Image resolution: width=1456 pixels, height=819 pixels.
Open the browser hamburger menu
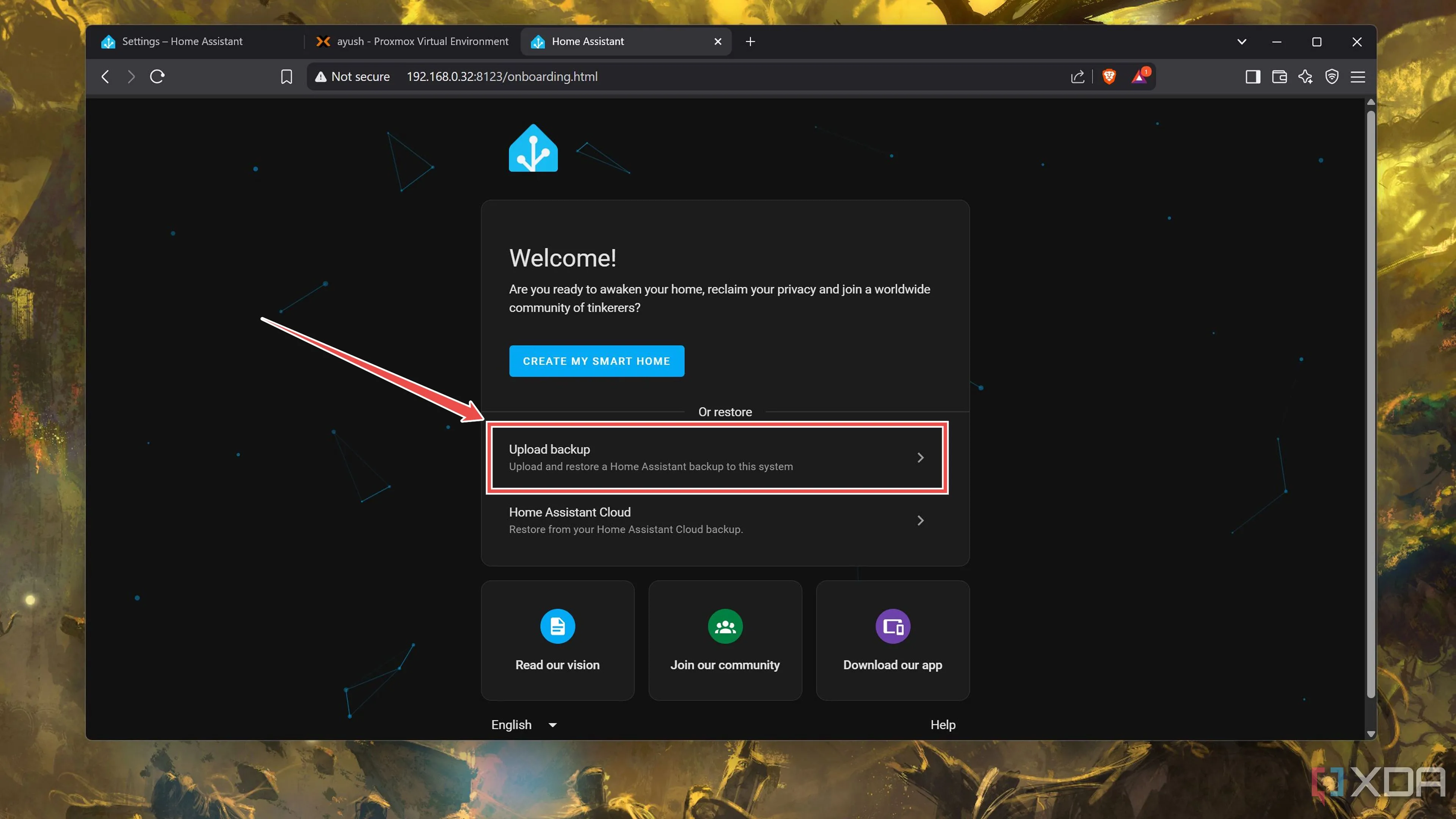point(1358,76)
